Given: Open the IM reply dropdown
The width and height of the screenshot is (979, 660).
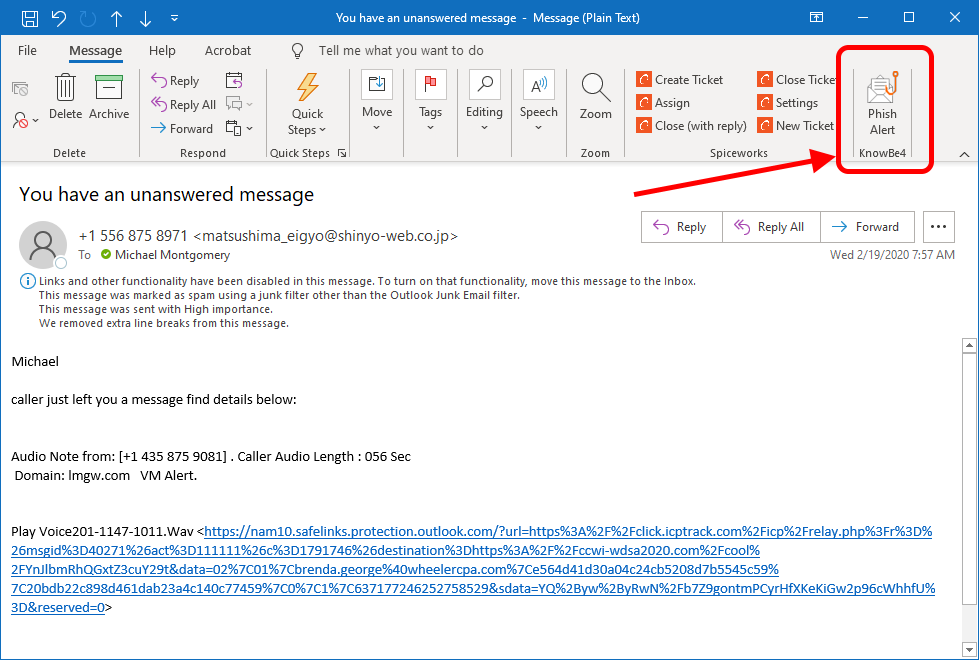Looking at the screenshot, I should pos(240,104).
